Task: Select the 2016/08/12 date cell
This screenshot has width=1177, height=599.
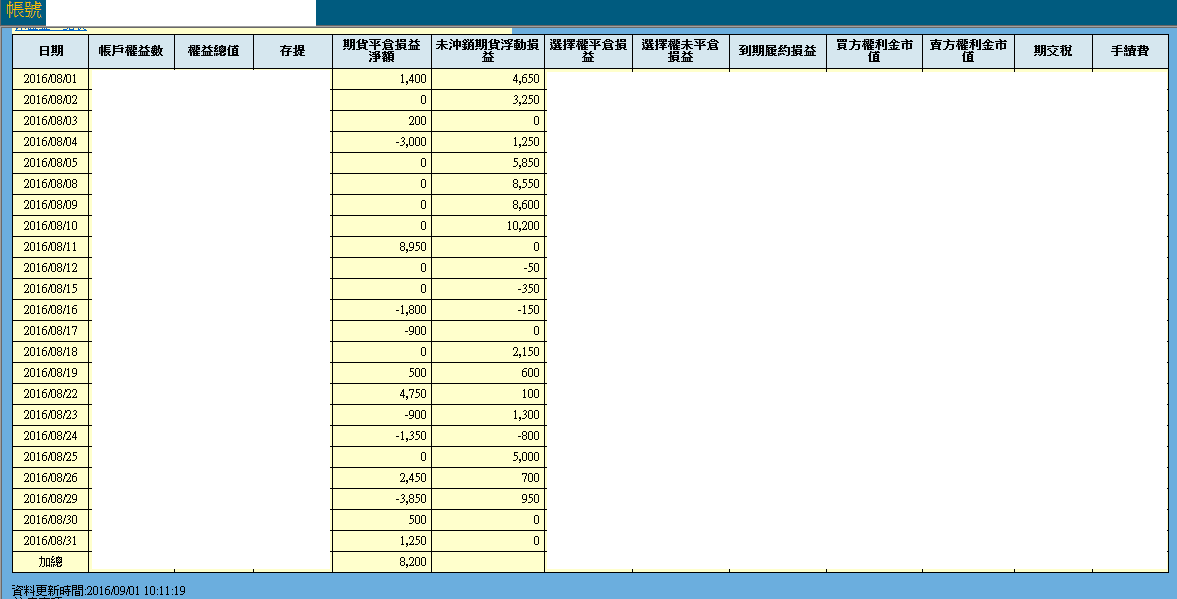Action: (x=51, y=268)
